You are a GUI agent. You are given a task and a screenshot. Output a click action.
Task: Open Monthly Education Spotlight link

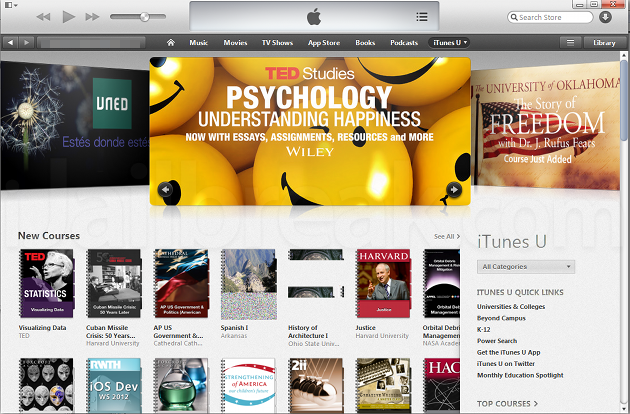click(x=520, y=375)
